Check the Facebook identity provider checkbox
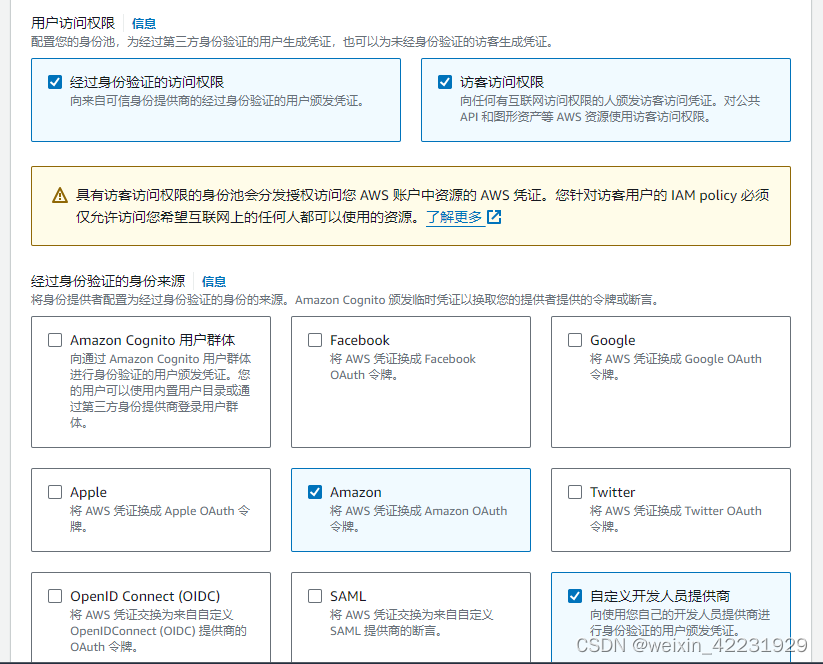The width and height of the screenshot is (823, 664). pyautogui.click(x=315, y=340)
